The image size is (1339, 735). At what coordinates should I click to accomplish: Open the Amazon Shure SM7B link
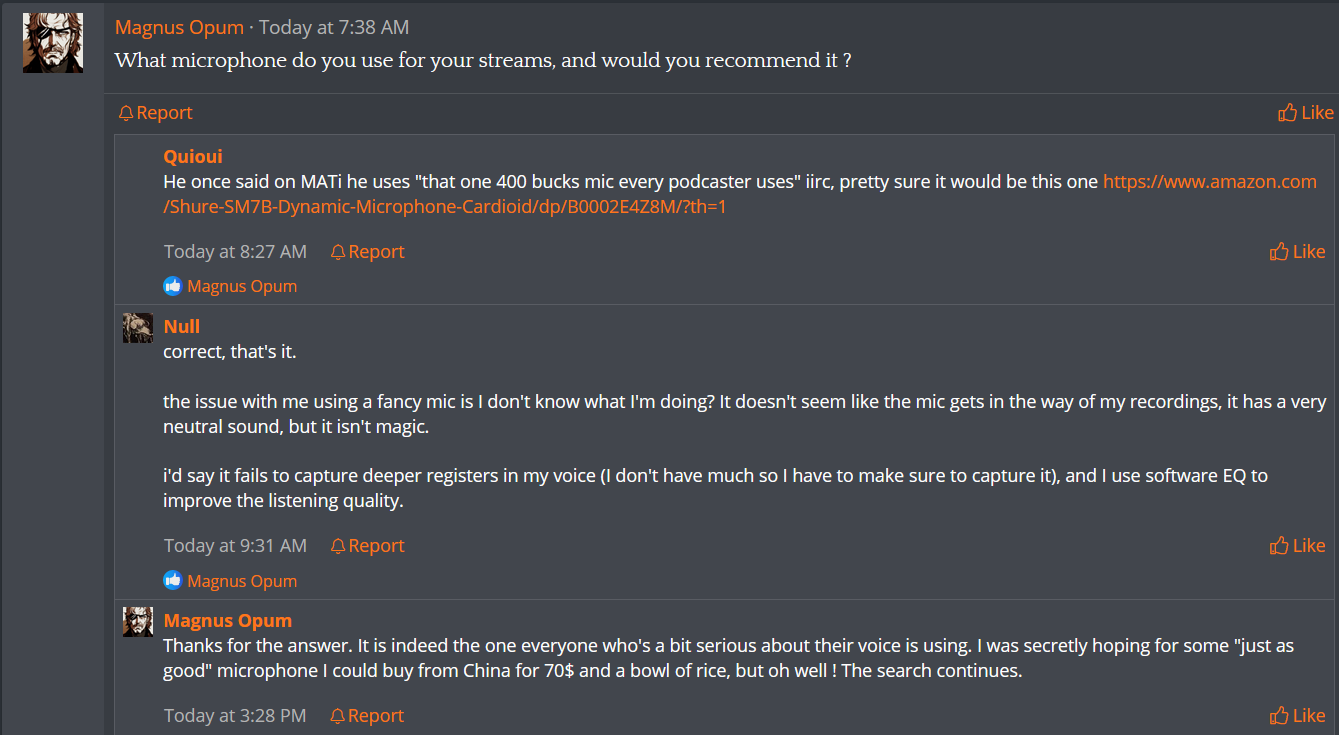coord(740,194)
